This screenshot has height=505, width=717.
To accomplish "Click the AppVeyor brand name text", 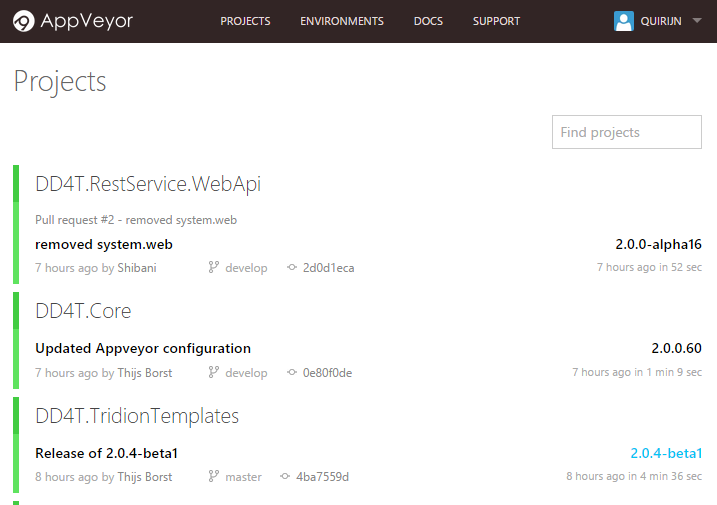I will click(86, 21).
